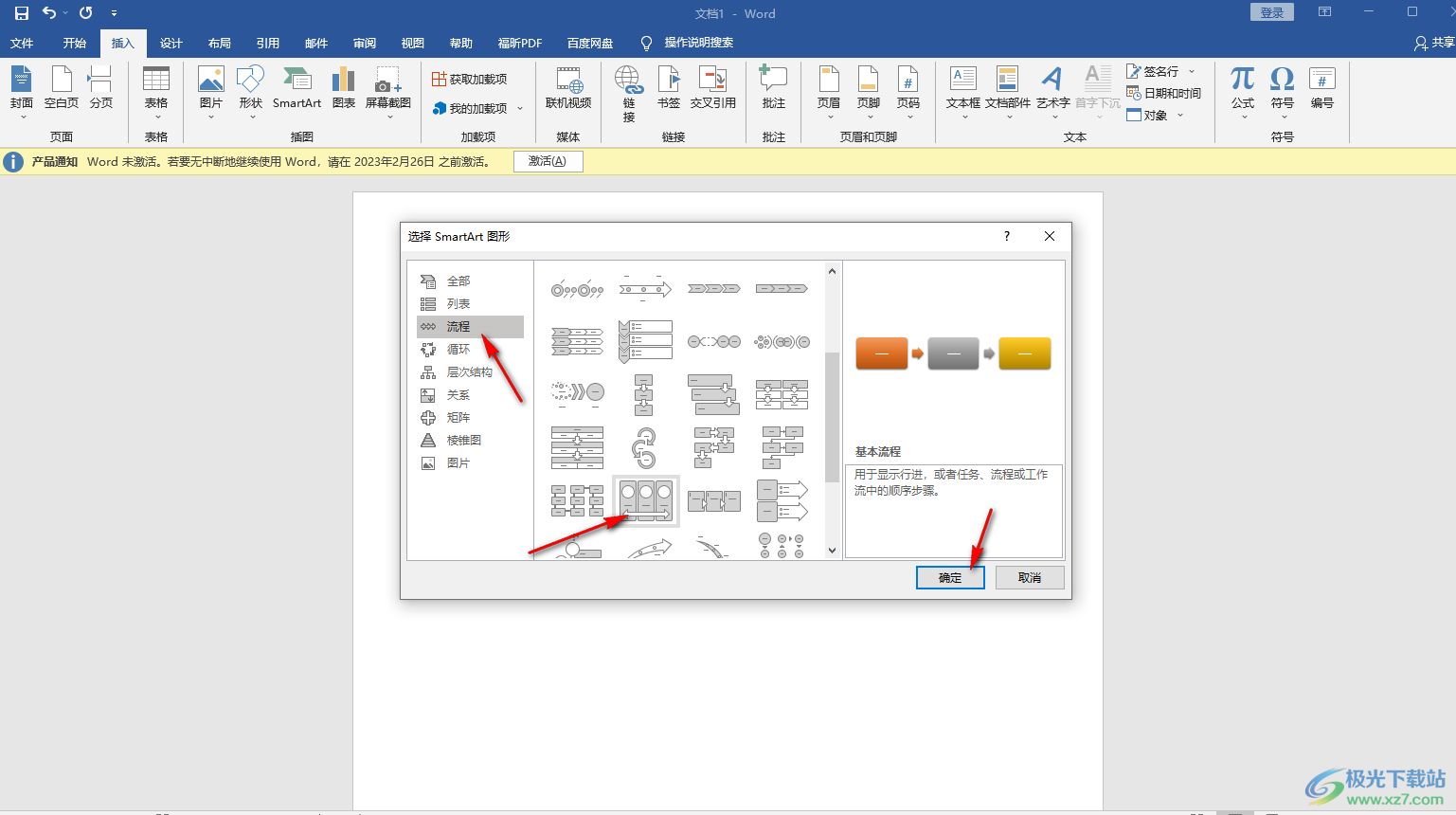This screenshot has height=815, width=1456.
Task: Select Cycle (循环) SmartArt category
Action: click(x=470, y=350)
